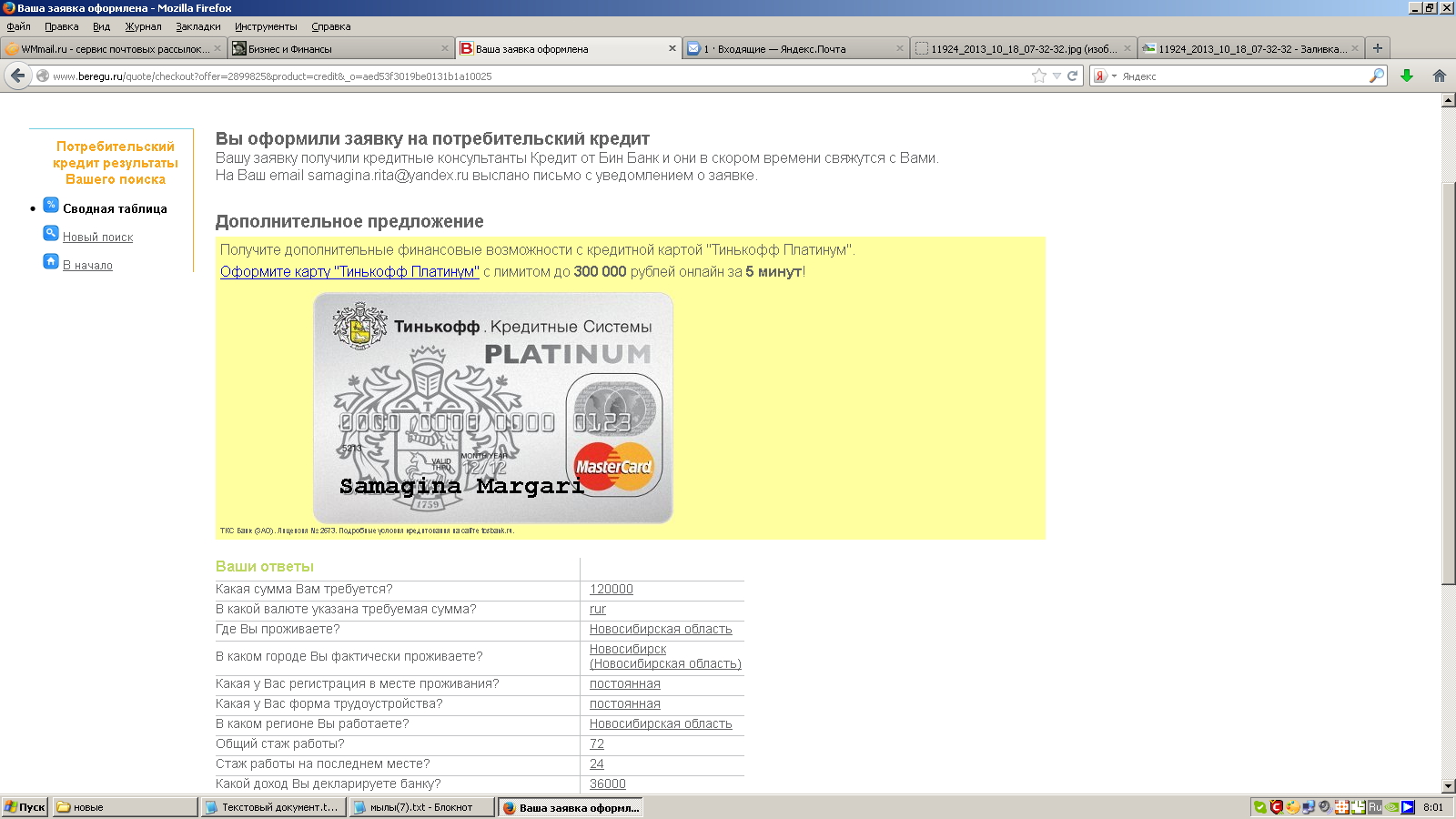This screenshot has width=1456, height=819.
Task: Click the 72 общий стаж answer
Action: 596,744
